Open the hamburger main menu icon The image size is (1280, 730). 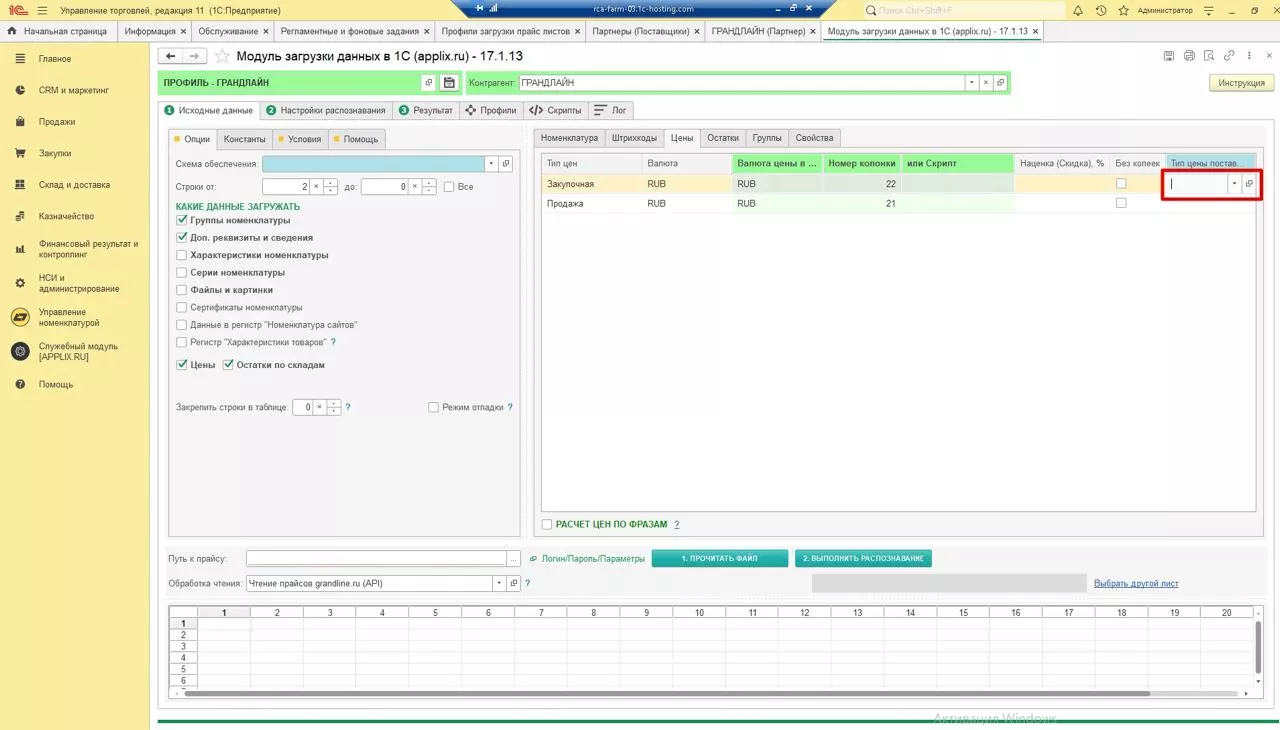[x=42, y=10]
